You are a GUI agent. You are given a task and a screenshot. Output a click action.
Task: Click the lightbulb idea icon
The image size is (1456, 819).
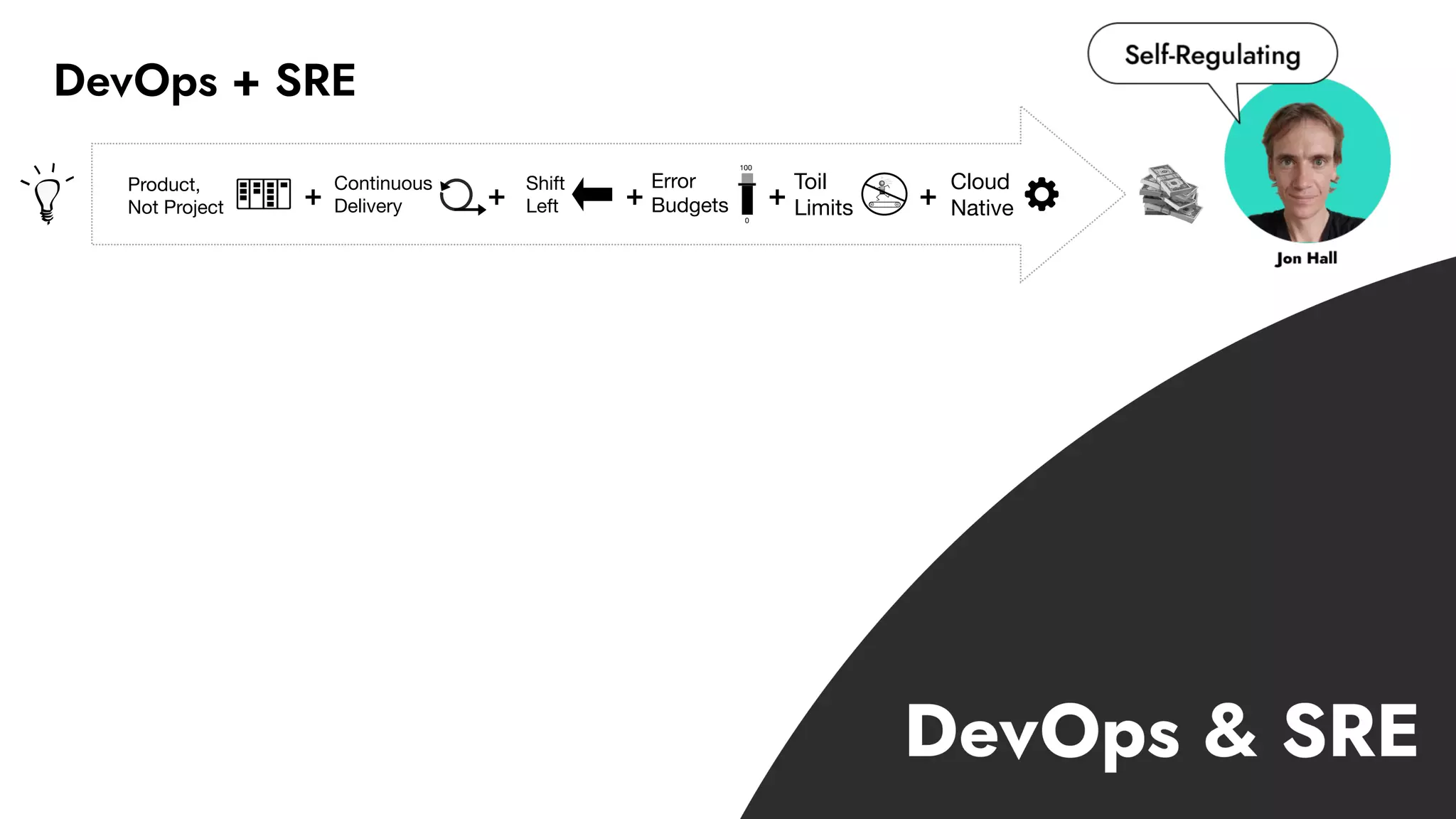coord(47,194)
